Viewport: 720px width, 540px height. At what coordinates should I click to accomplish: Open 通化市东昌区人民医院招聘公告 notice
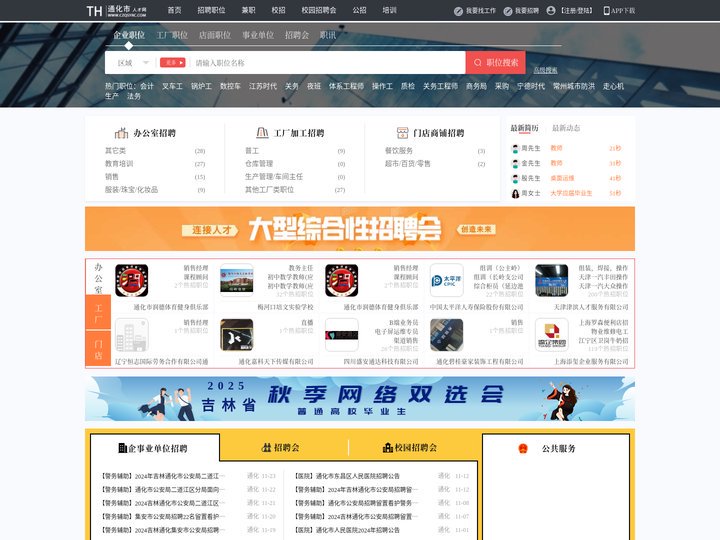pos(347,476)
